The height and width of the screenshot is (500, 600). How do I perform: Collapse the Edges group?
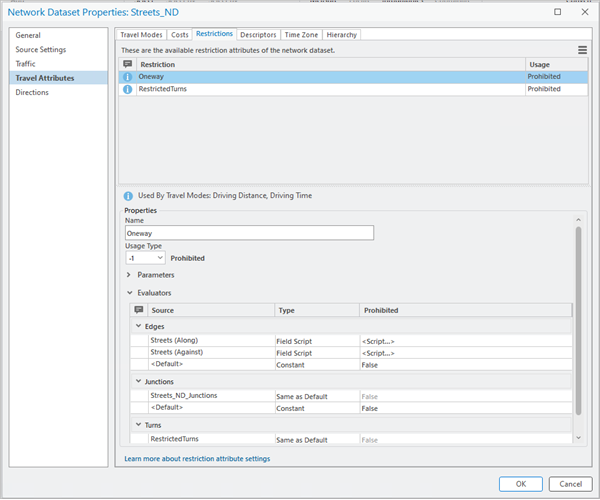(139, 326)
